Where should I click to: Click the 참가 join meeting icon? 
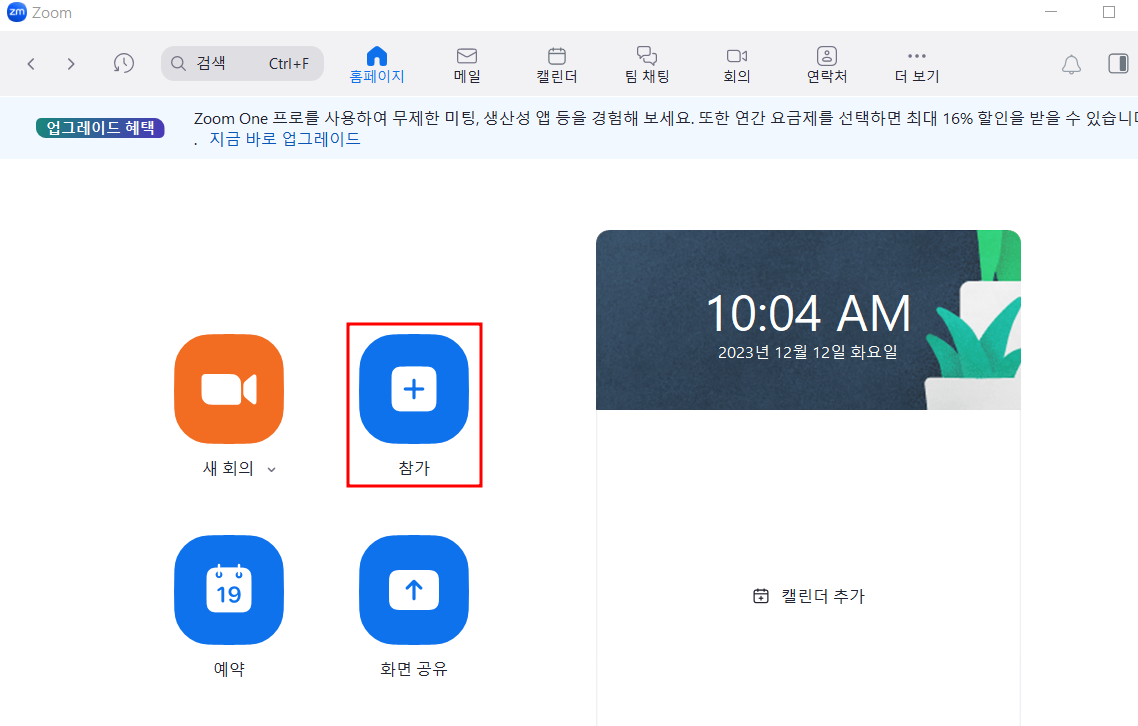tap(414, 389)
